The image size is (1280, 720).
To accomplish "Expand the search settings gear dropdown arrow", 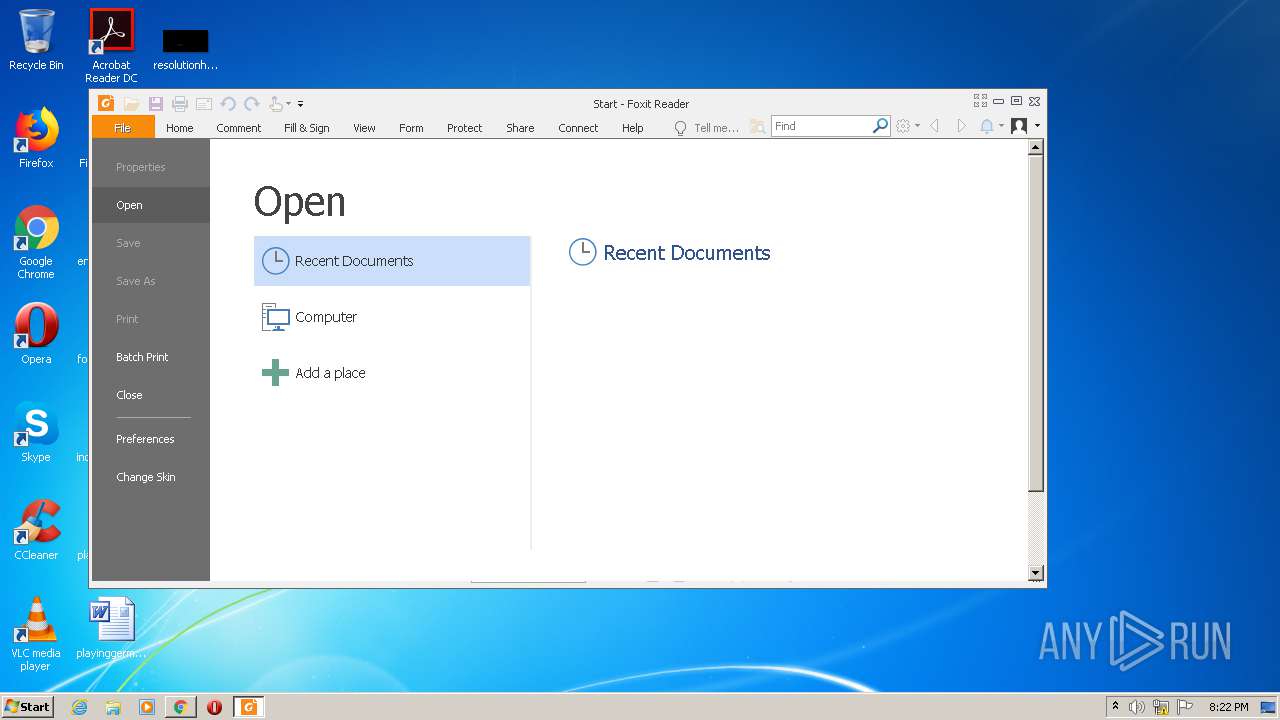I will [917, 126].
